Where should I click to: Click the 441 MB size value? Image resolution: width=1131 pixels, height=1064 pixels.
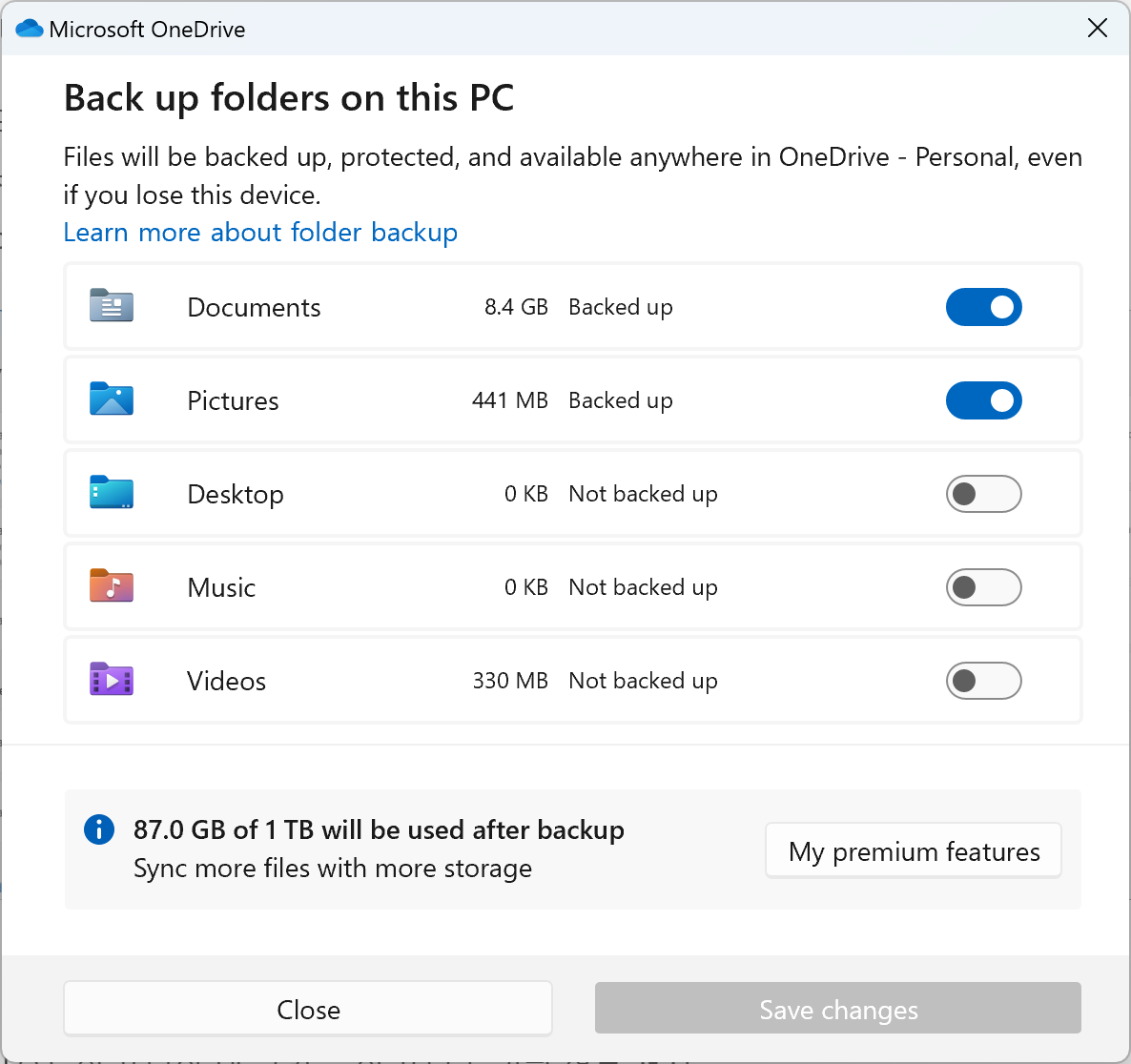click(510, 400)
